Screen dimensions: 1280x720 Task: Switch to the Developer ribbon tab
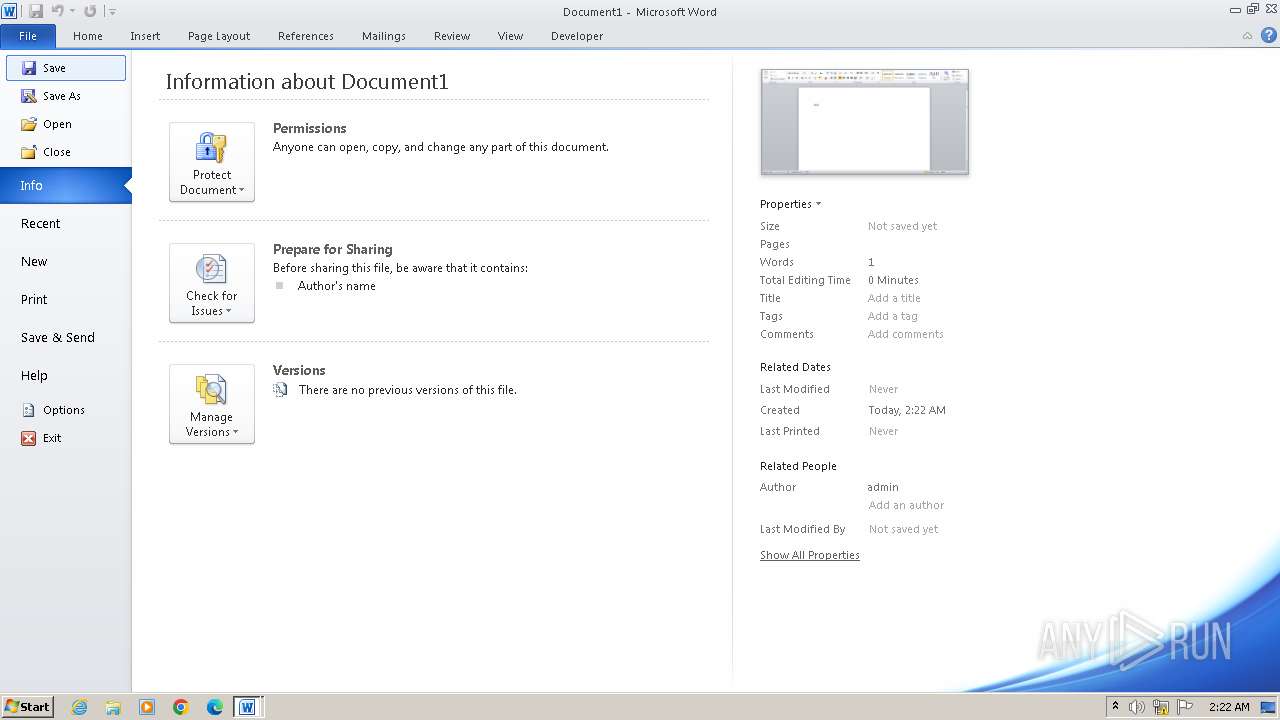click(577, 36)
